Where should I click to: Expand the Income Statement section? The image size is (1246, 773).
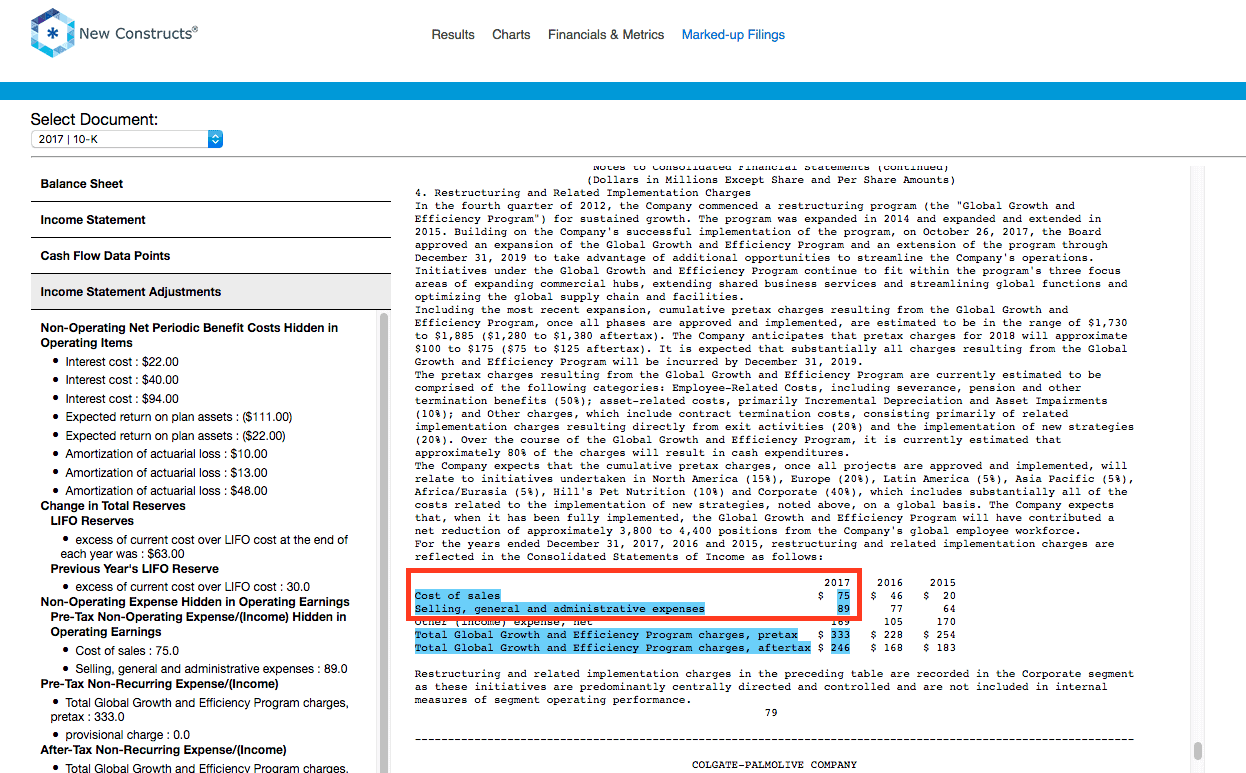pos(210,220)
